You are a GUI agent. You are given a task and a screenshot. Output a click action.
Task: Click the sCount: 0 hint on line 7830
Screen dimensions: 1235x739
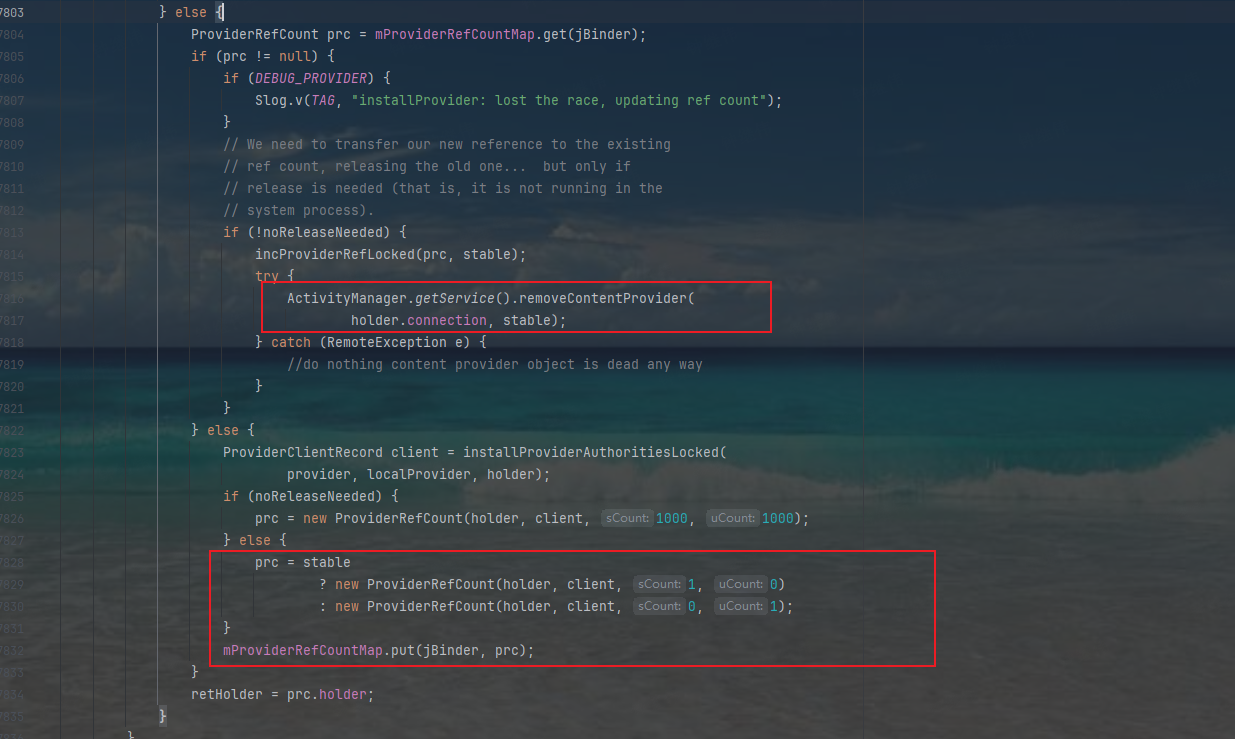658,606
